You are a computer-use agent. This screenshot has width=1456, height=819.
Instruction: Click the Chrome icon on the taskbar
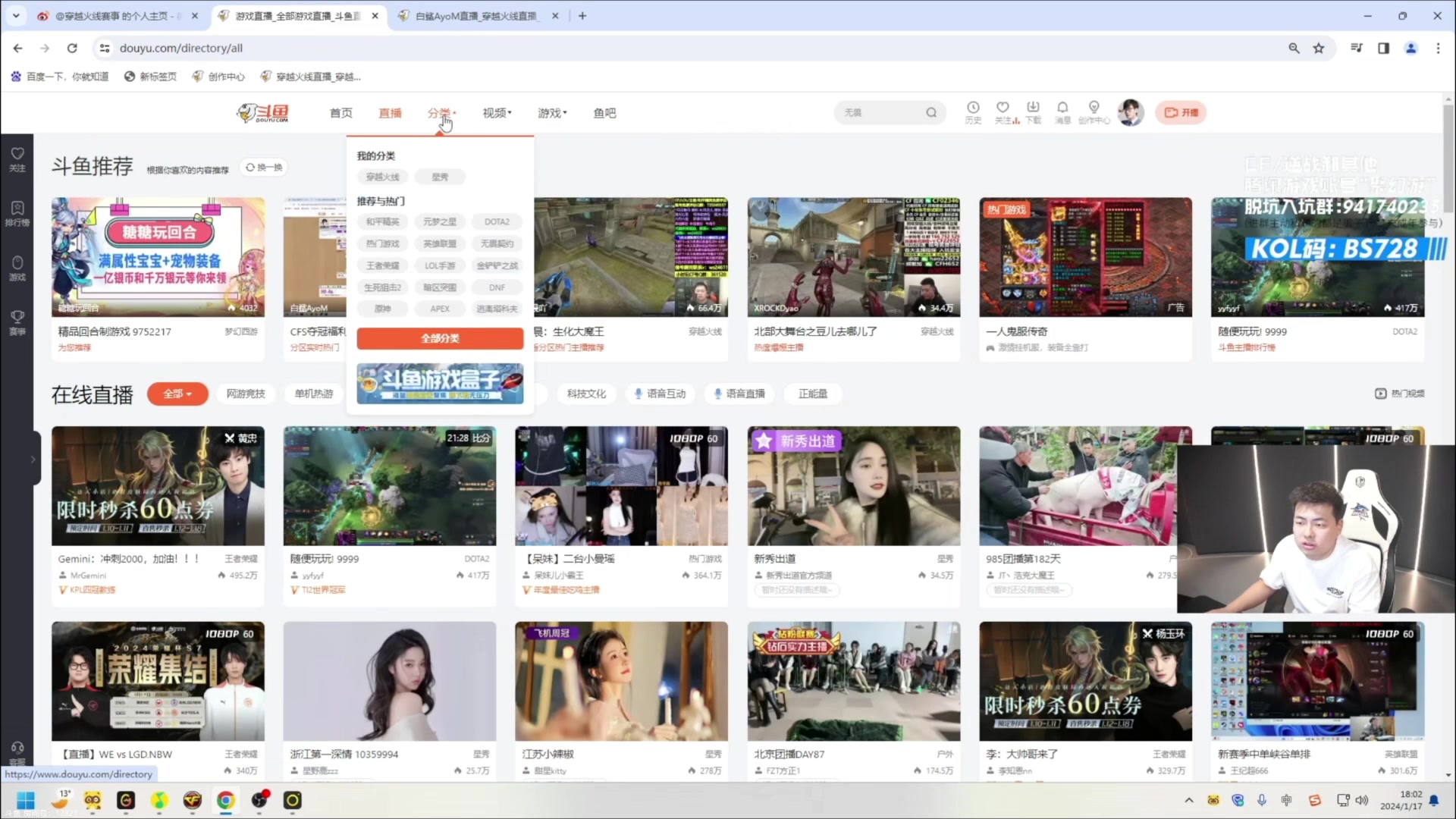pyautogui.click(x=225, y=800)
